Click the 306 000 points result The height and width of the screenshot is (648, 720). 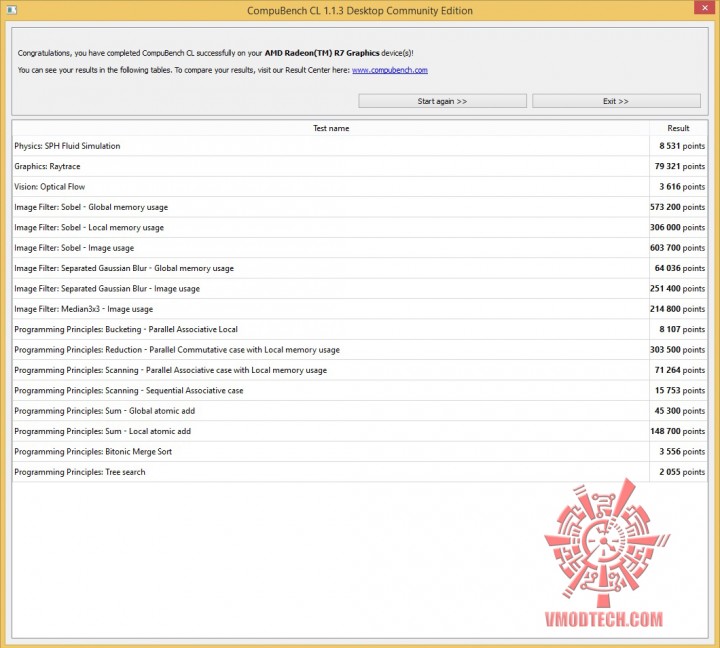677,227
